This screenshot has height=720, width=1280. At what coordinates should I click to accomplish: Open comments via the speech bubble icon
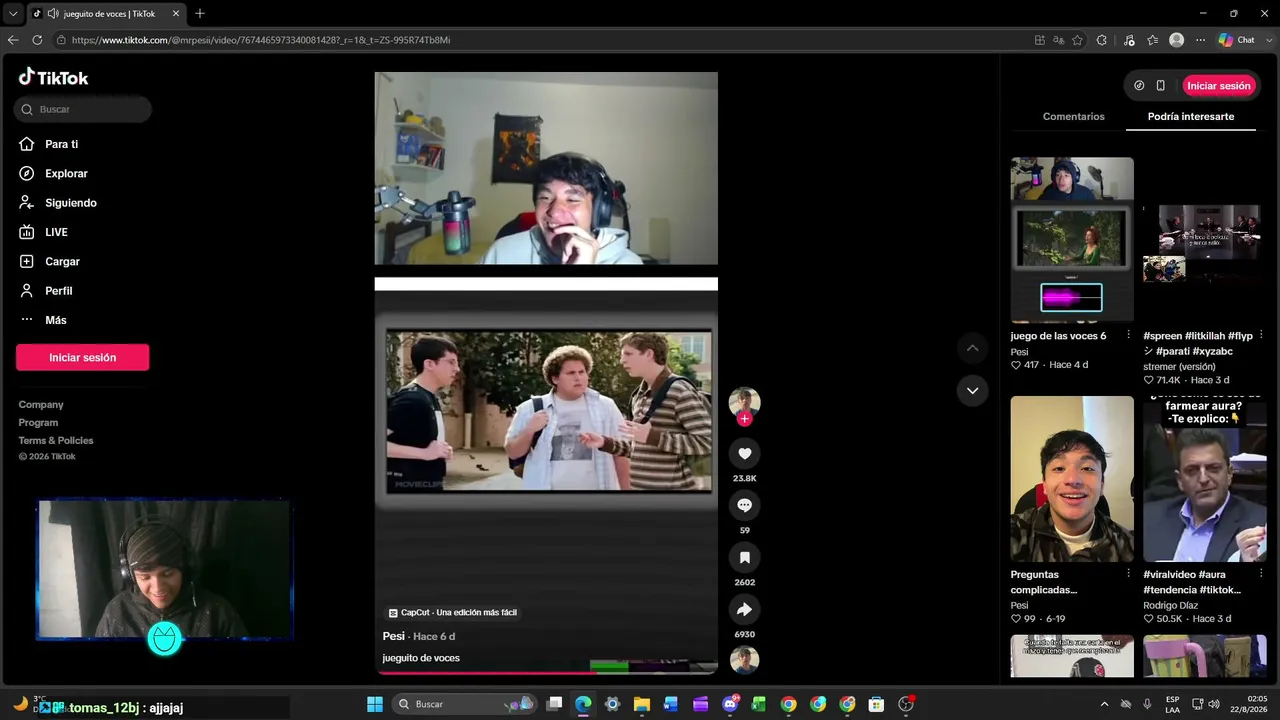(x=744, y=506)
